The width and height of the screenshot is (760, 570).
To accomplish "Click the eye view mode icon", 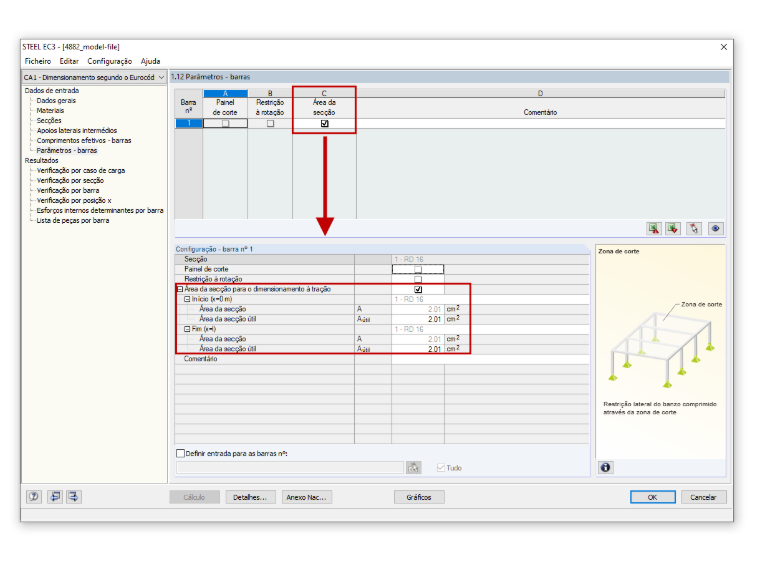I will pos(715,228).
